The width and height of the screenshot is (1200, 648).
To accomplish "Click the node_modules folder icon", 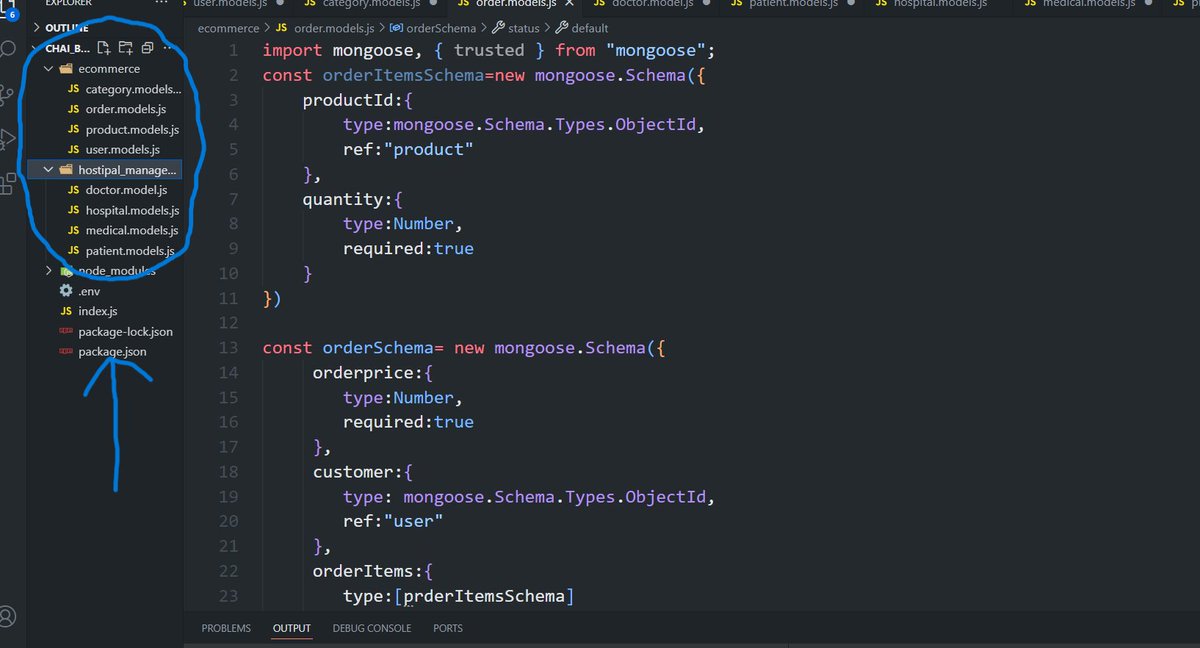I will coord(66,271).
